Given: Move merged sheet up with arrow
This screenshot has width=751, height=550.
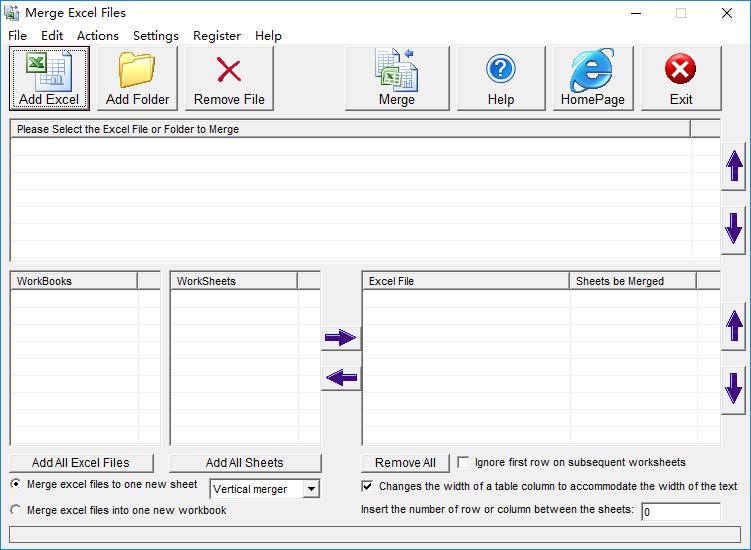Looking at the screenshot, I should [734, 327].
